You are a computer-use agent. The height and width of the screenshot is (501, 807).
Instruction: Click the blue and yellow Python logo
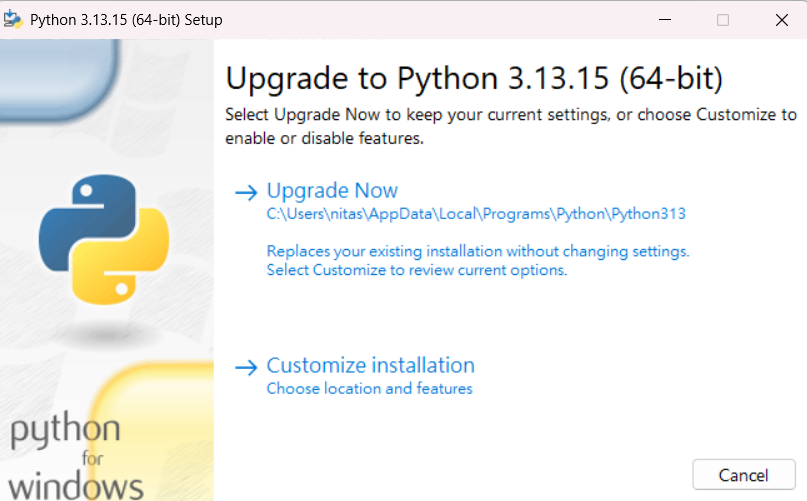(x=104, y=239)
